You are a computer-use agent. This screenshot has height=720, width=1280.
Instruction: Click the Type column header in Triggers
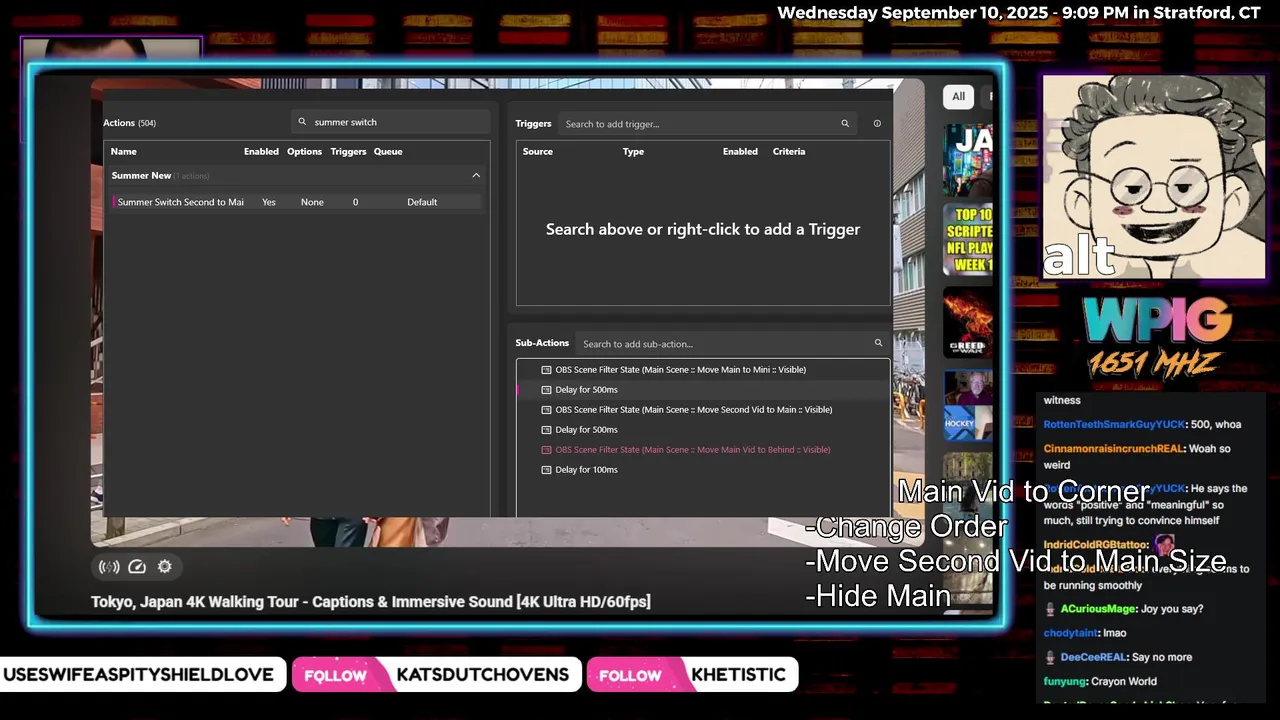pos(633,152)
